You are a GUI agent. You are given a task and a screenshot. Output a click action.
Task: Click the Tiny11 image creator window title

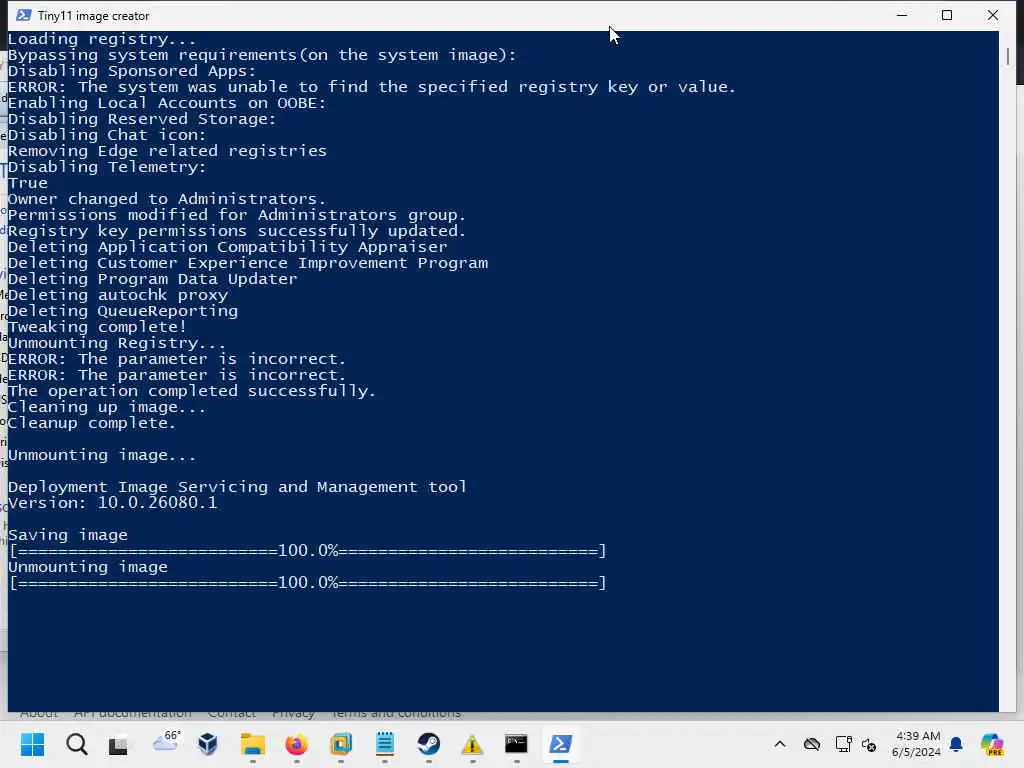[93, 16]
